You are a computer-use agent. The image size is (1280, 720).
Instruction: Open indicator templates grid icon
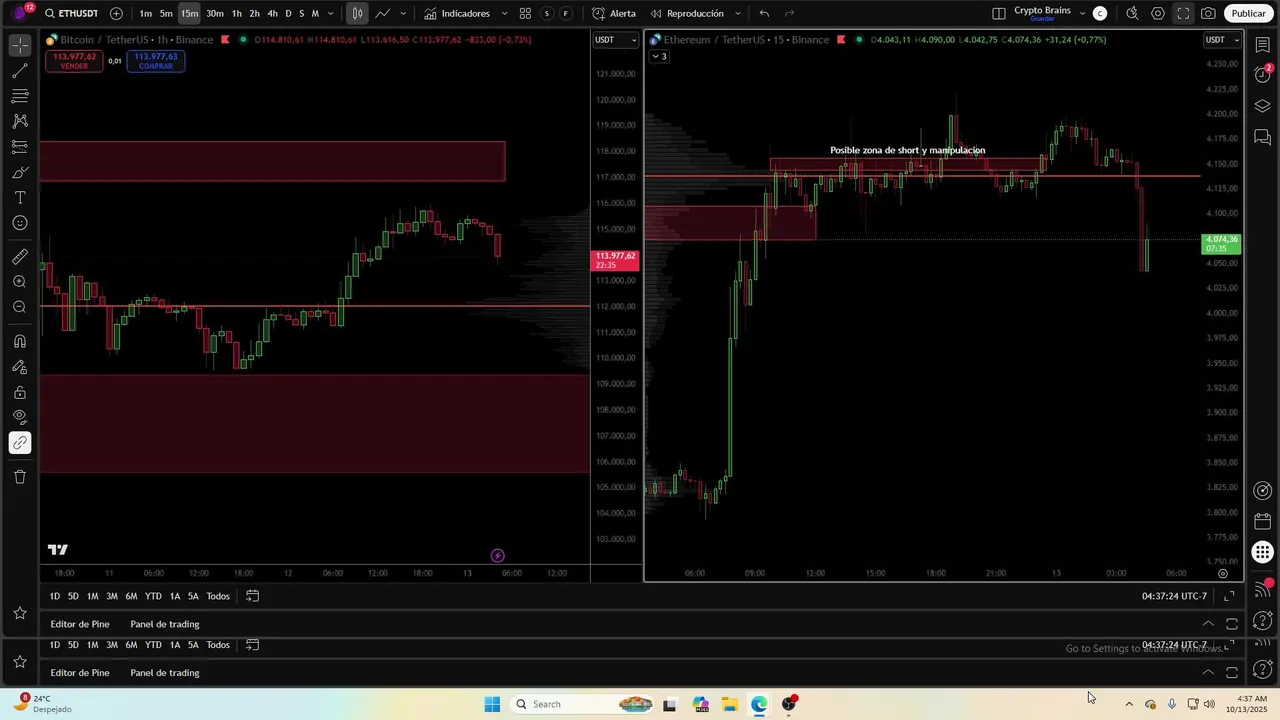coord(525,13)
